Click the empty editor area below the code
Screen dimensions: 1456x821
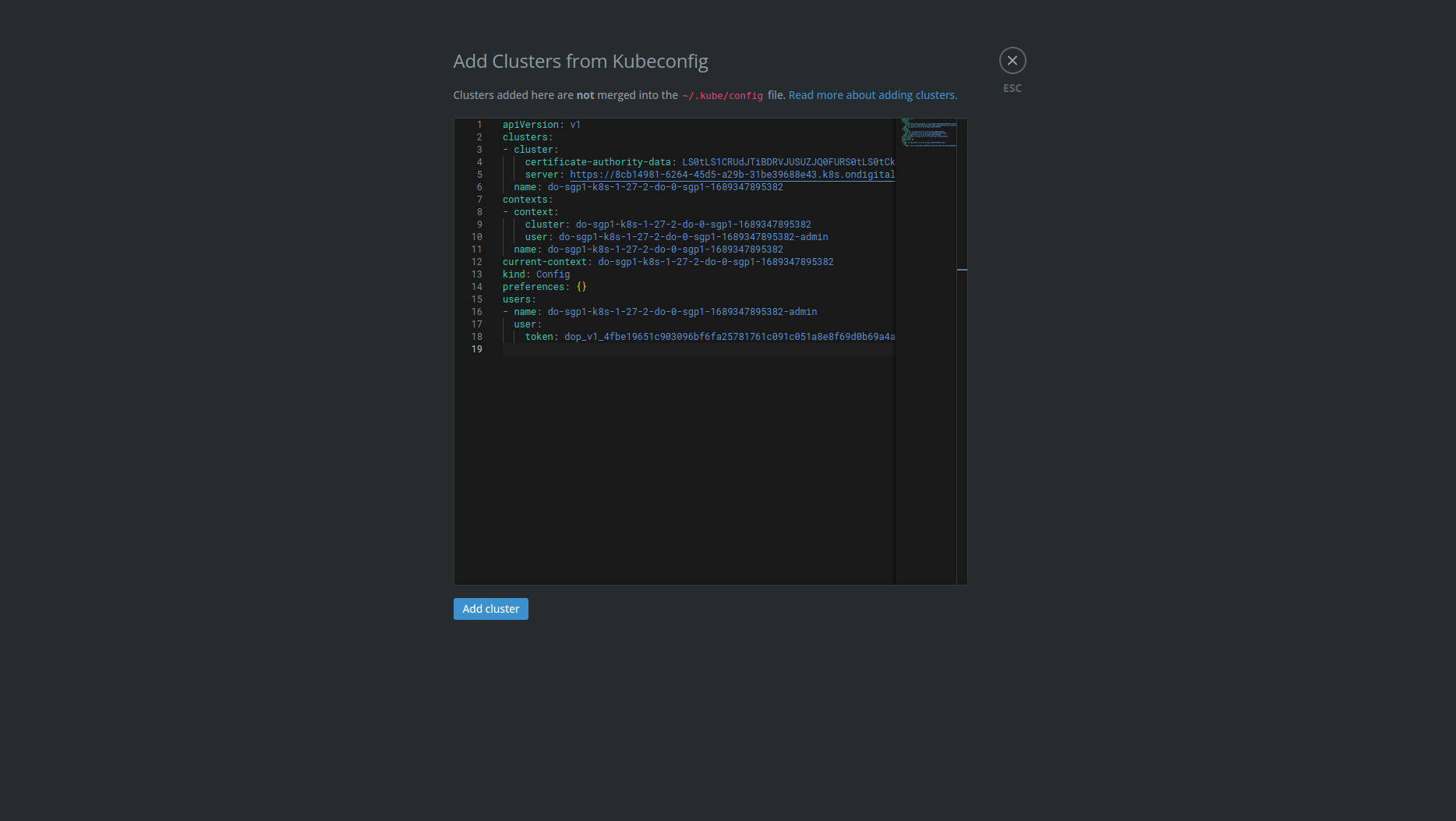[x=674, y=468]
